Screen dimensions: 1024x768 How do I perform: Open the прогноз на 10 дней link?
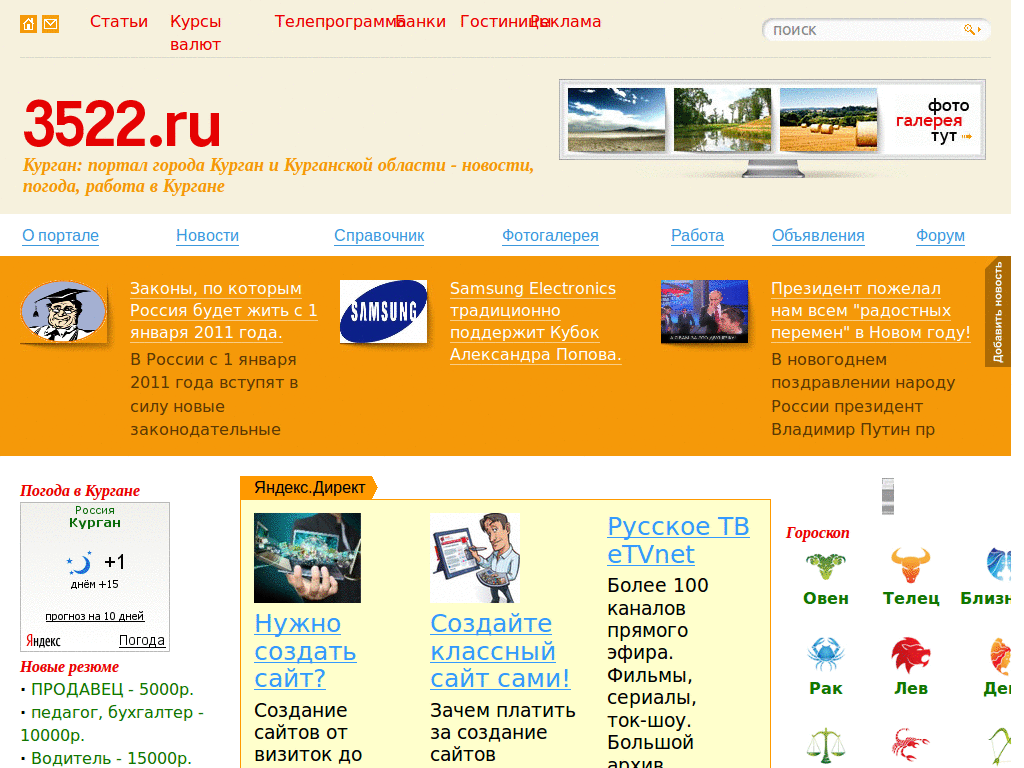(95, 616)
